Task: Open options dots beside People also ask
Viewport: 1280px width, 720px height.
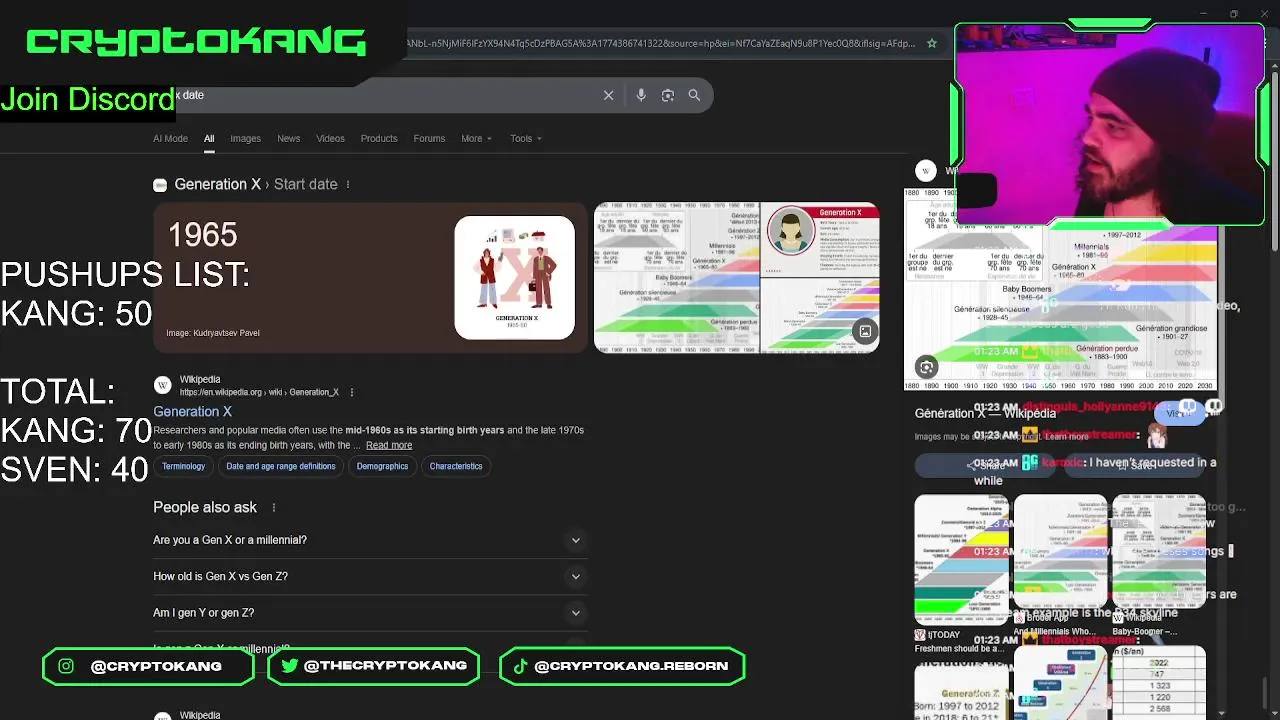Action: [273, 507]
